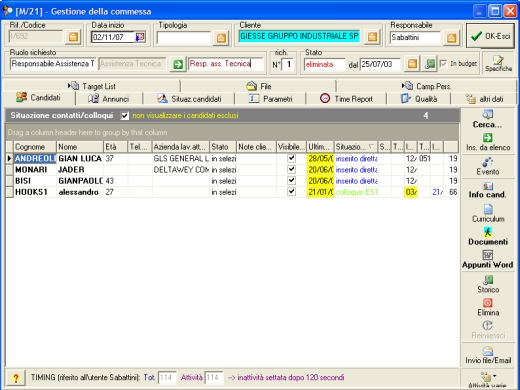This screenshot has height=390, width=520.
Task: Click GLS GENERAL company cell
Action: click(181, 158)
